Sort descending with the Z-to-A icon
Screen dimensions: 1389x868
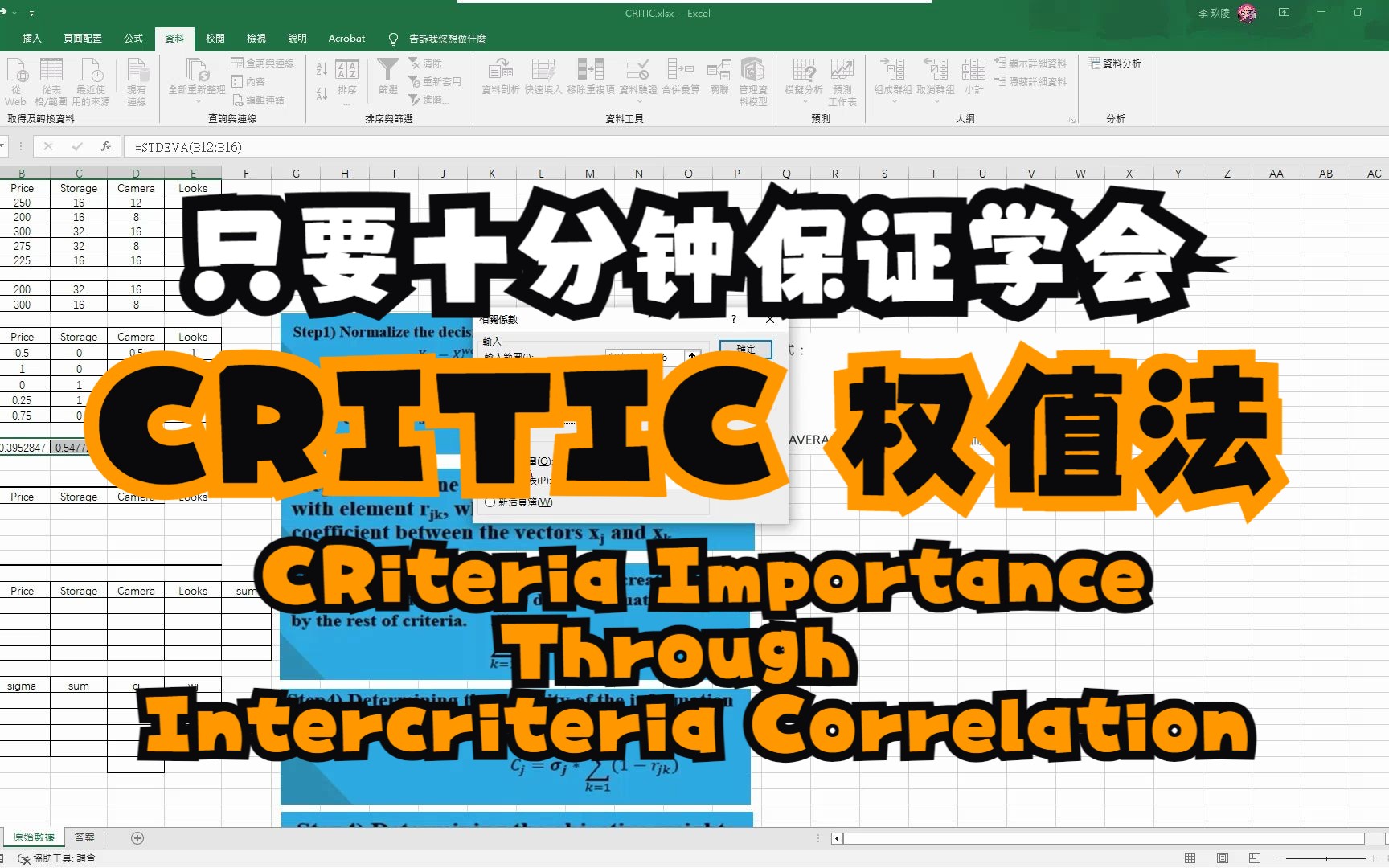click(x=322, y=93)
